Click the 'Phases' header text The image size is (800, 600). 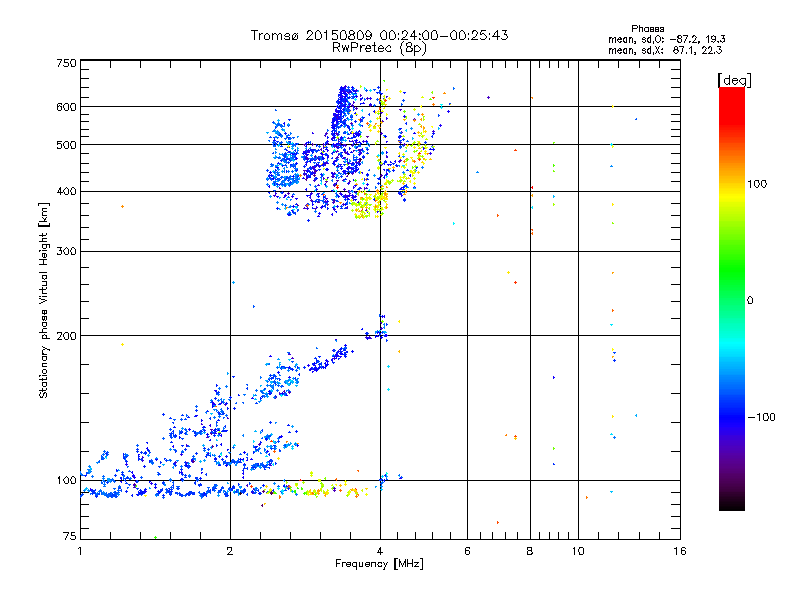coord(647,29)
